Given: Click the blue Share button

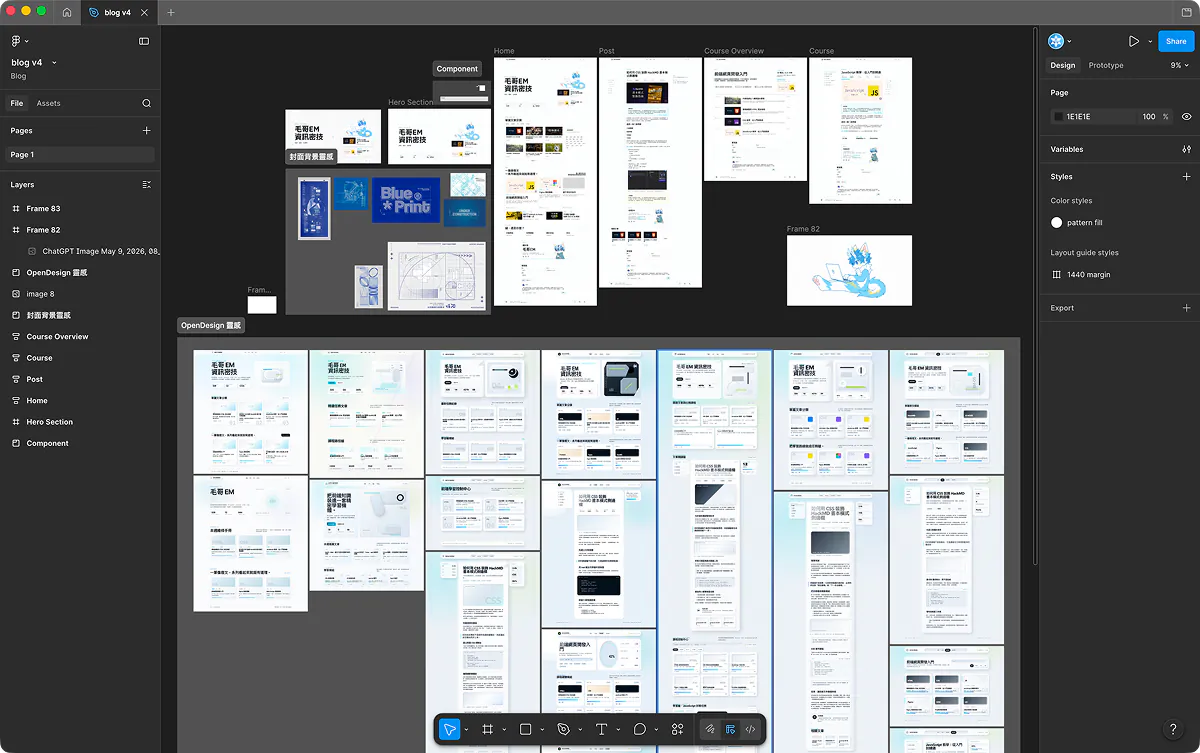Looking at the screenshot, I should pyautogui.click(x=1176, y=41).
